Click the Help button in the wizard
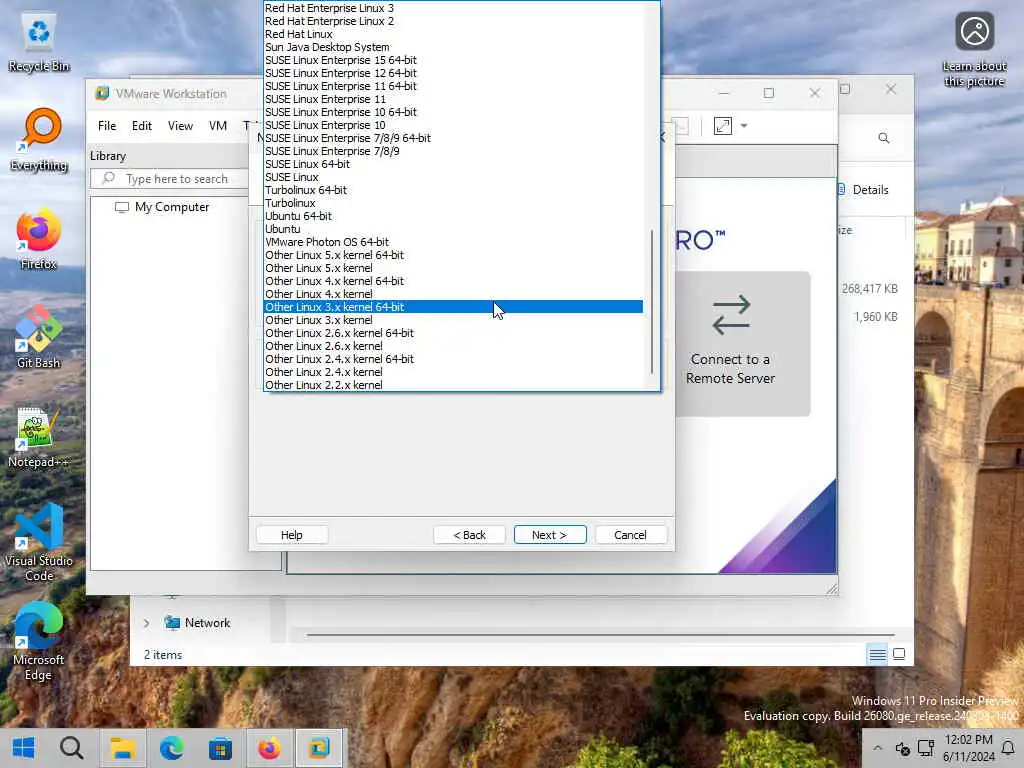Screen dimensions: 1024x768 [291, 535]
